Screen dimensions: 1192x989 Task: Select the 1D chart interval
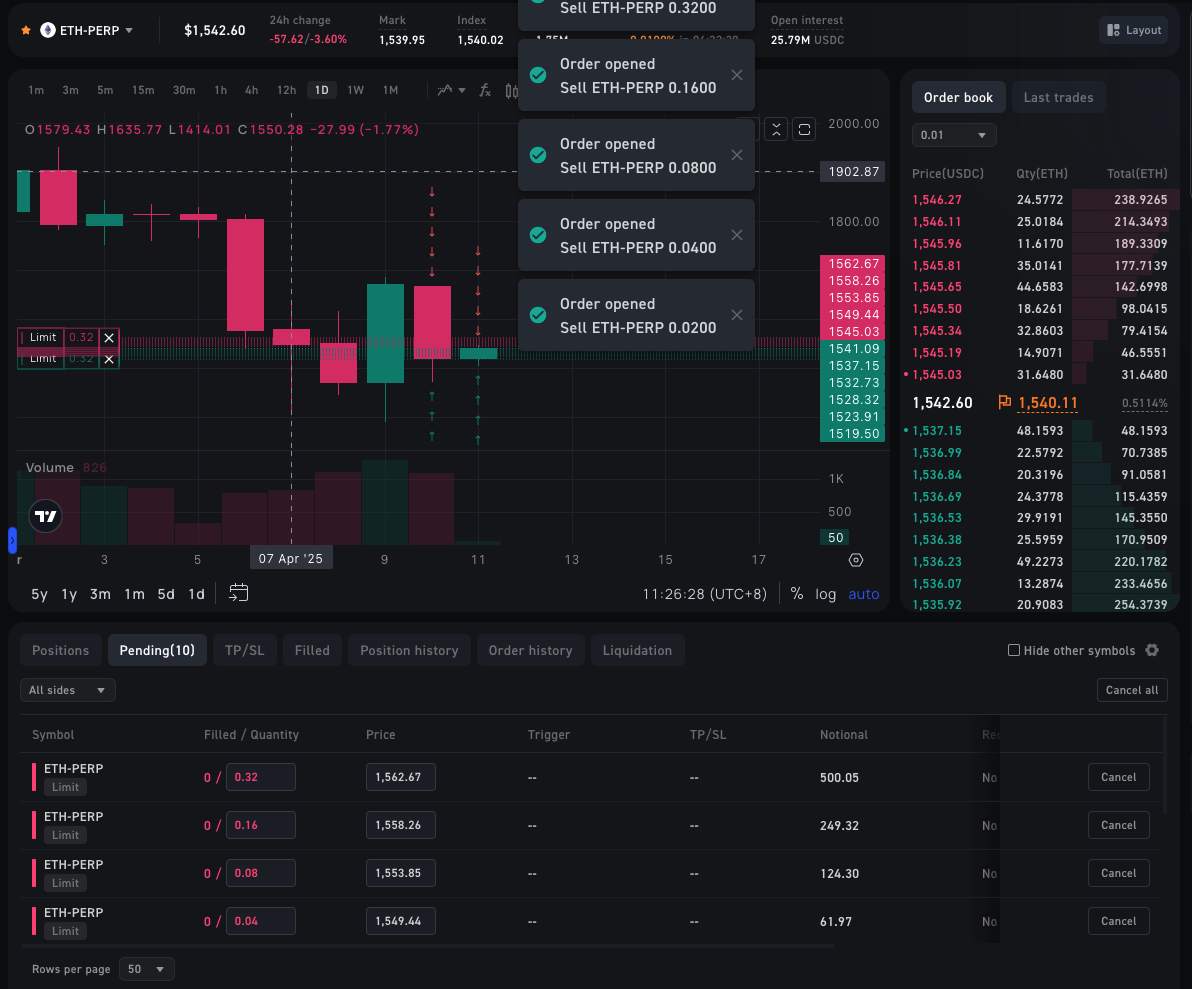tap(322, 90)
